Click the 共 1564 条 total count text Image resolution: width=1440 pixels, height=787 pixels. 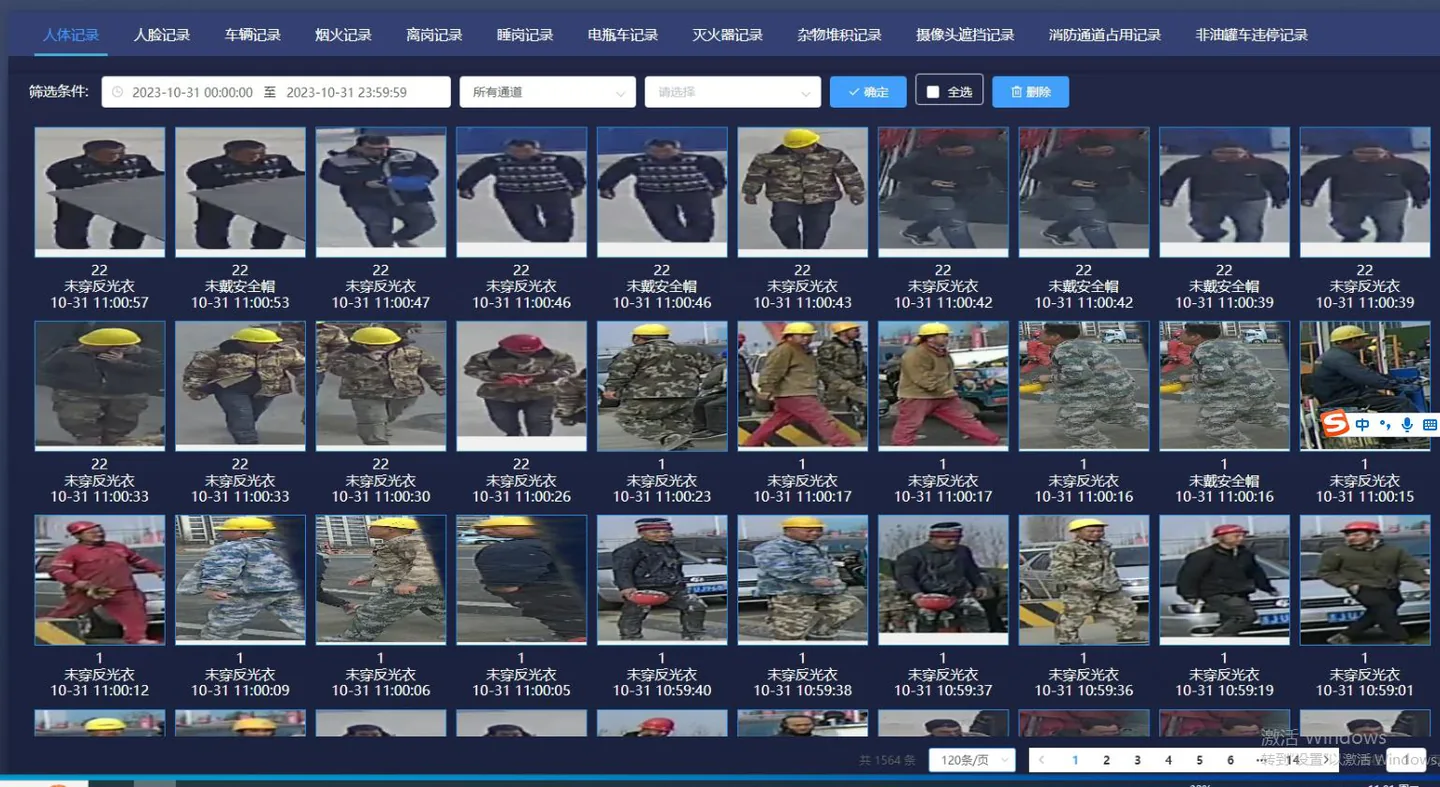pos(887,760)
